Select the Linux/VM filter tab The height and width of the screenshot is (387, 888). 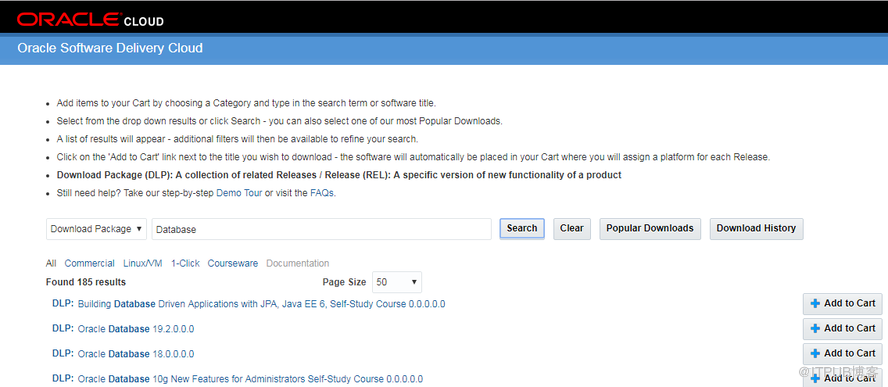(x=143, y=263)
